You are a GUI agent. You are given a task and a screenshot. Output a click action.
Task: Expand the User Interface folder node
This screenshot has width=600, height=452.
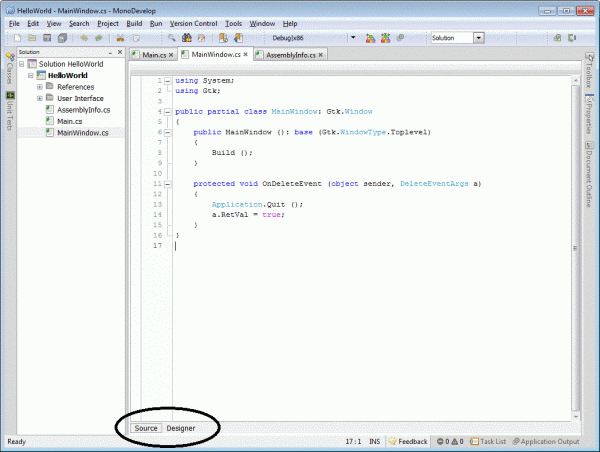coord(40,98)
